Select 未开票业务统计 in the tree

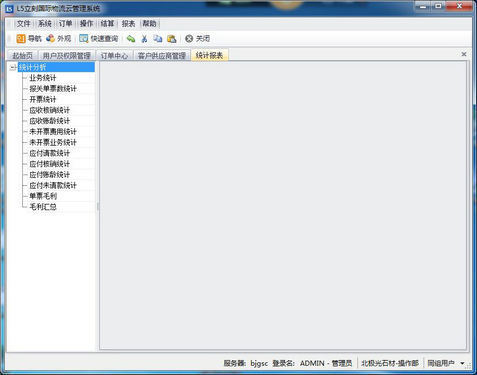coord(53,142)
